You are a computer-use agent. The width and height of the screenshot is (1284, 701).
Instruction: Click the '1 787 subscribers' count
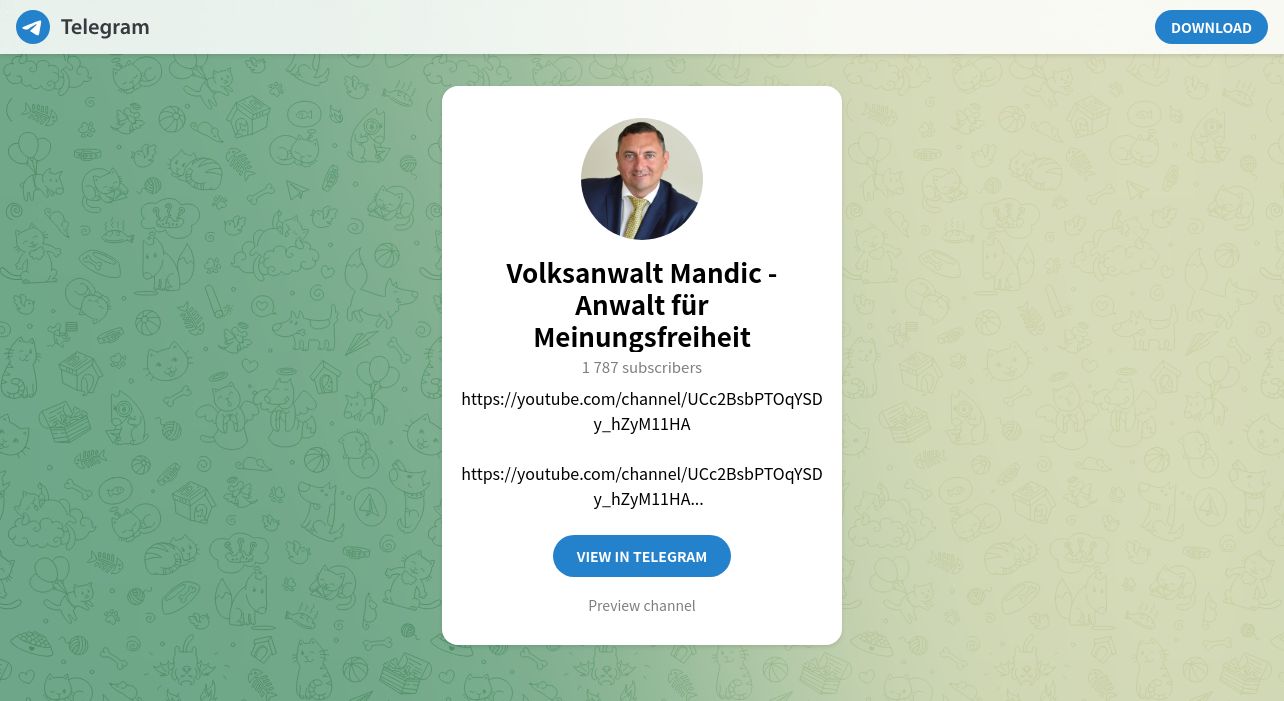click(x=642, y=367)
